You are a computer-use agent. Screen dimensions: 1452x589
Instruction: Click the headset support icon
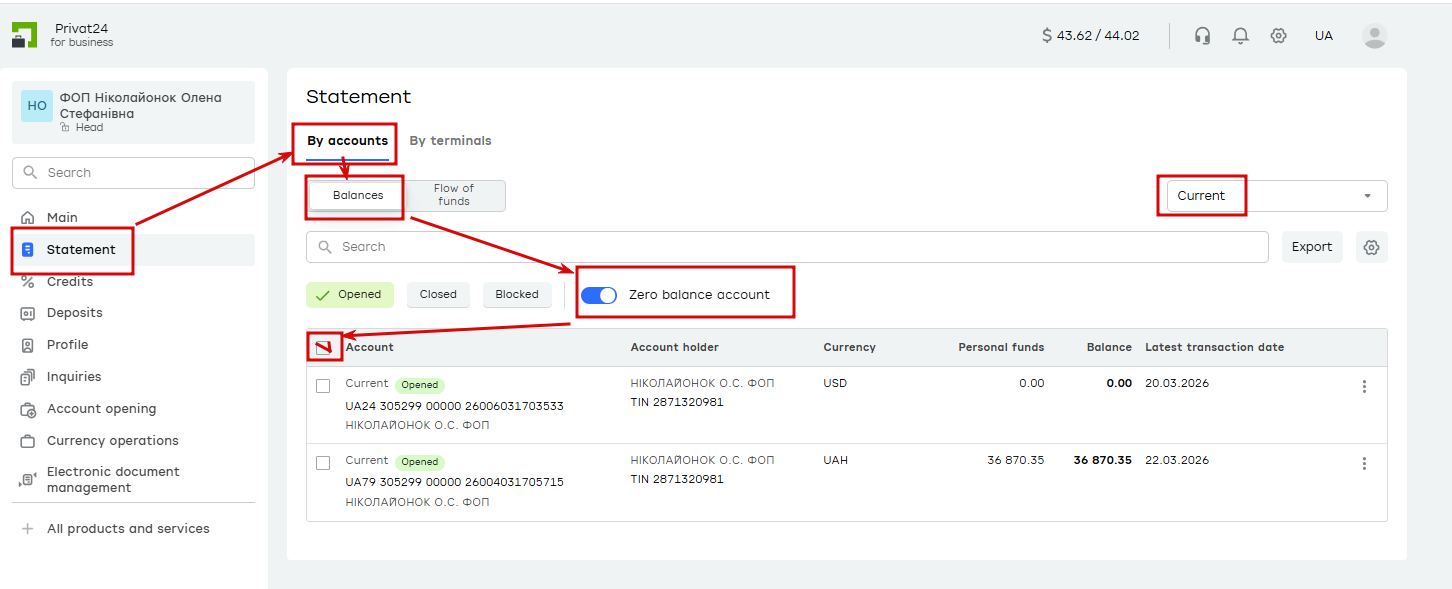coord(1202,36)
